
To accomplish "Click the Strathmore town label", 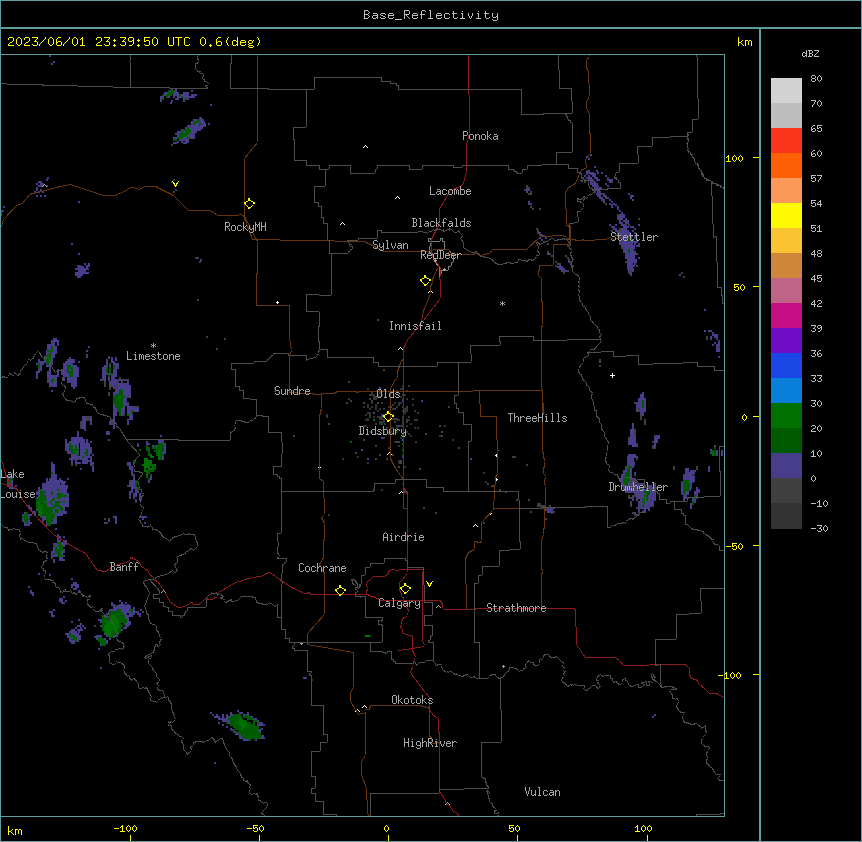I will click(516, 608).
